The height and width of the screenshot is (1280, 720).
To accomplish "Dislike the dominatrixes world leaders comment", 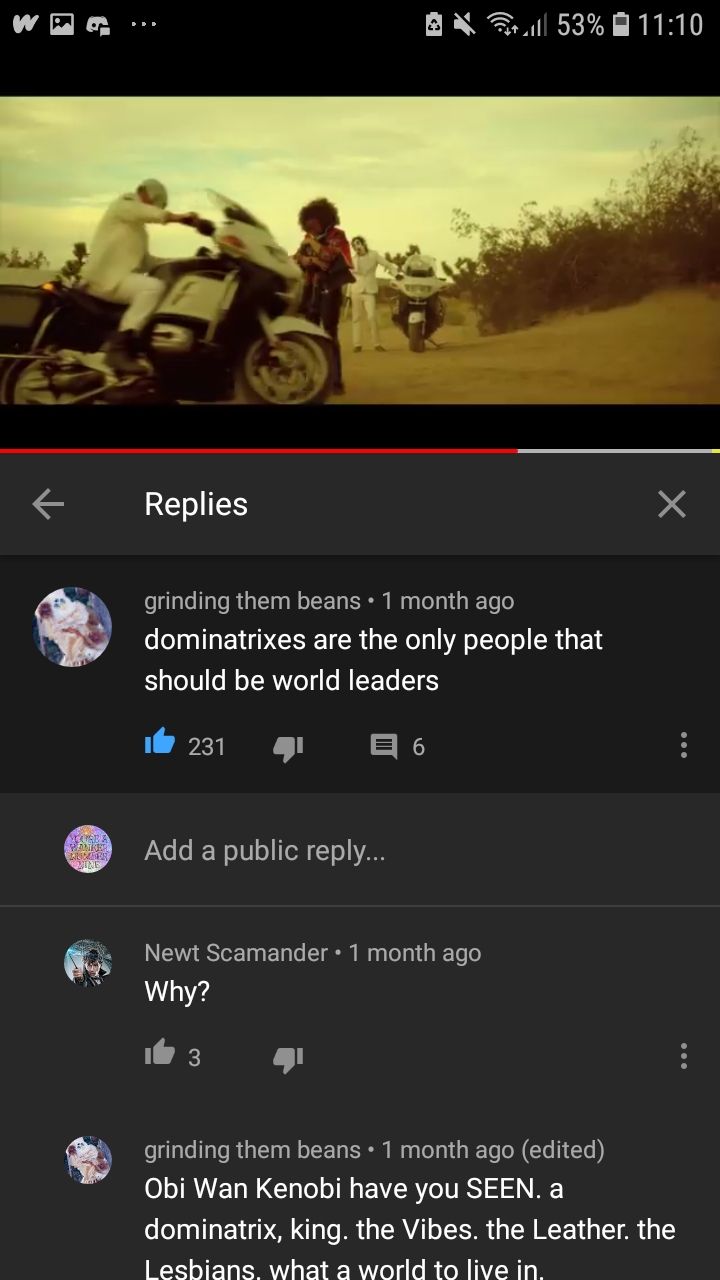I will [288, 747].
